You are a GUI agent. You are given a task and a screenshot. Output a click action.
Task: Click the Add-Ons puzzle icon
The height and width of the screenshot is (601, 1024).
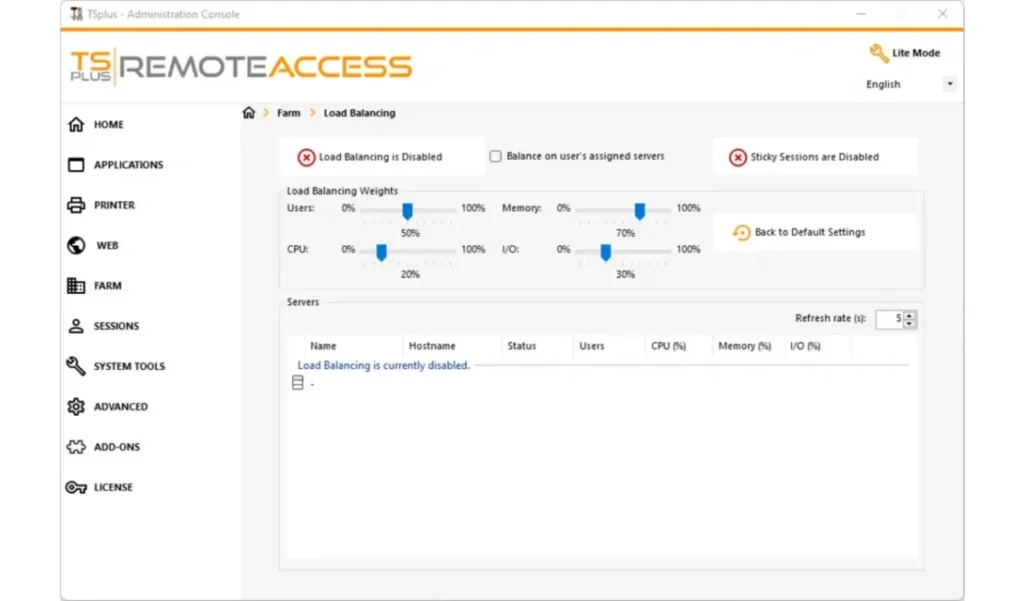click(x=76, y=447)
